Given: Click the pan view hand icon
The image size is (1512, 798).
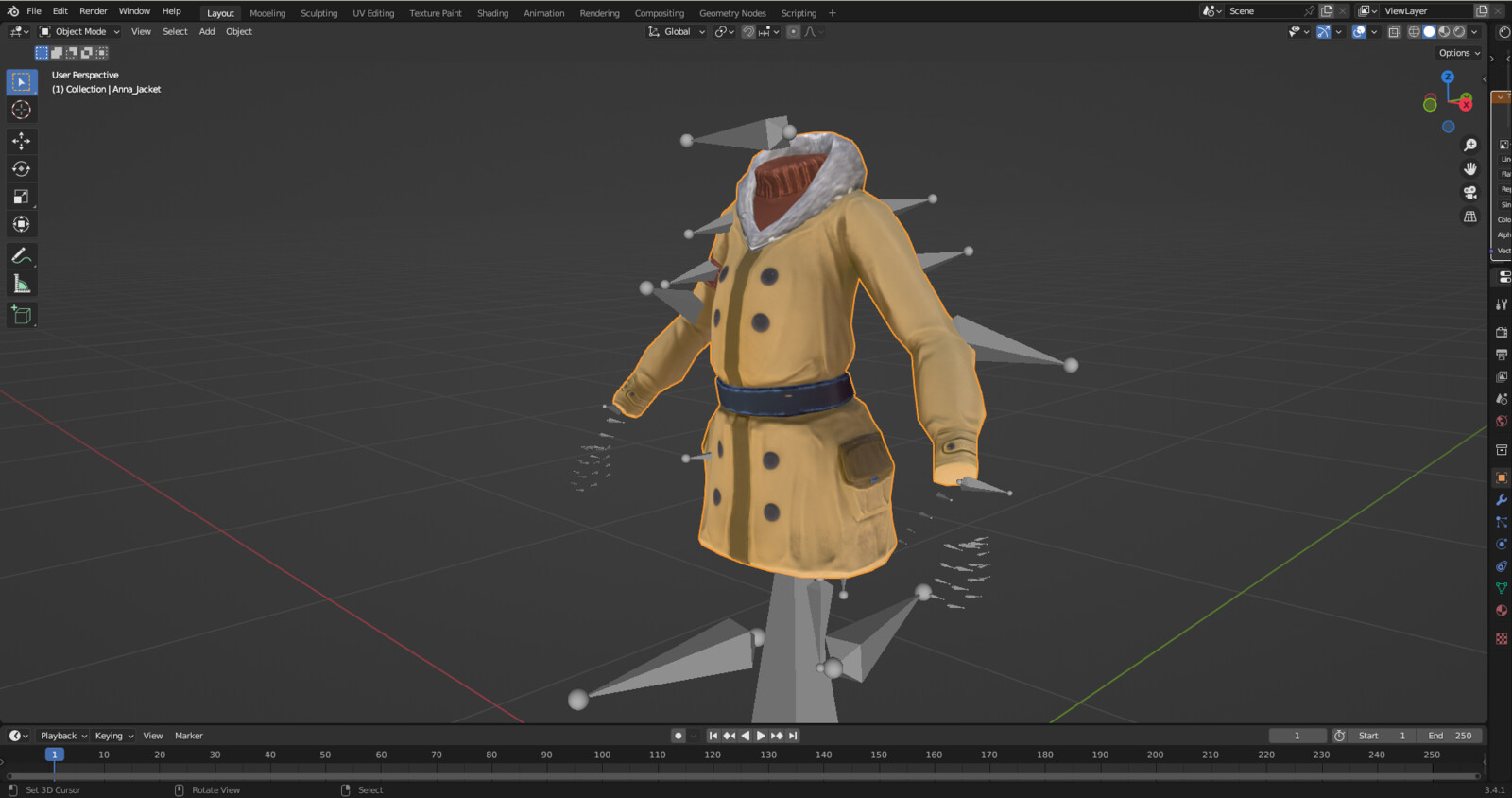Looking at the screenshot, I should 1470,168.
